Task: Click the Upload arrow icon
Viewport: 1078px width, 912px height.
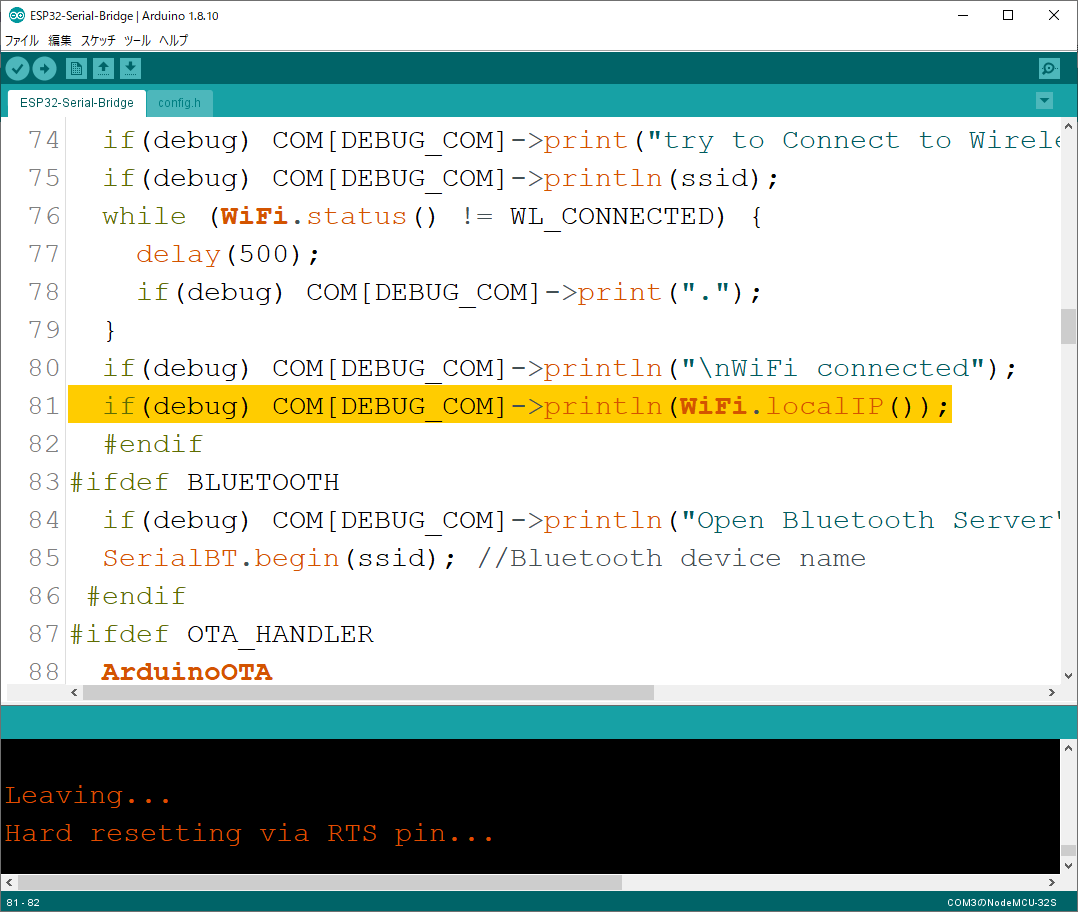Action: [45, 69]
